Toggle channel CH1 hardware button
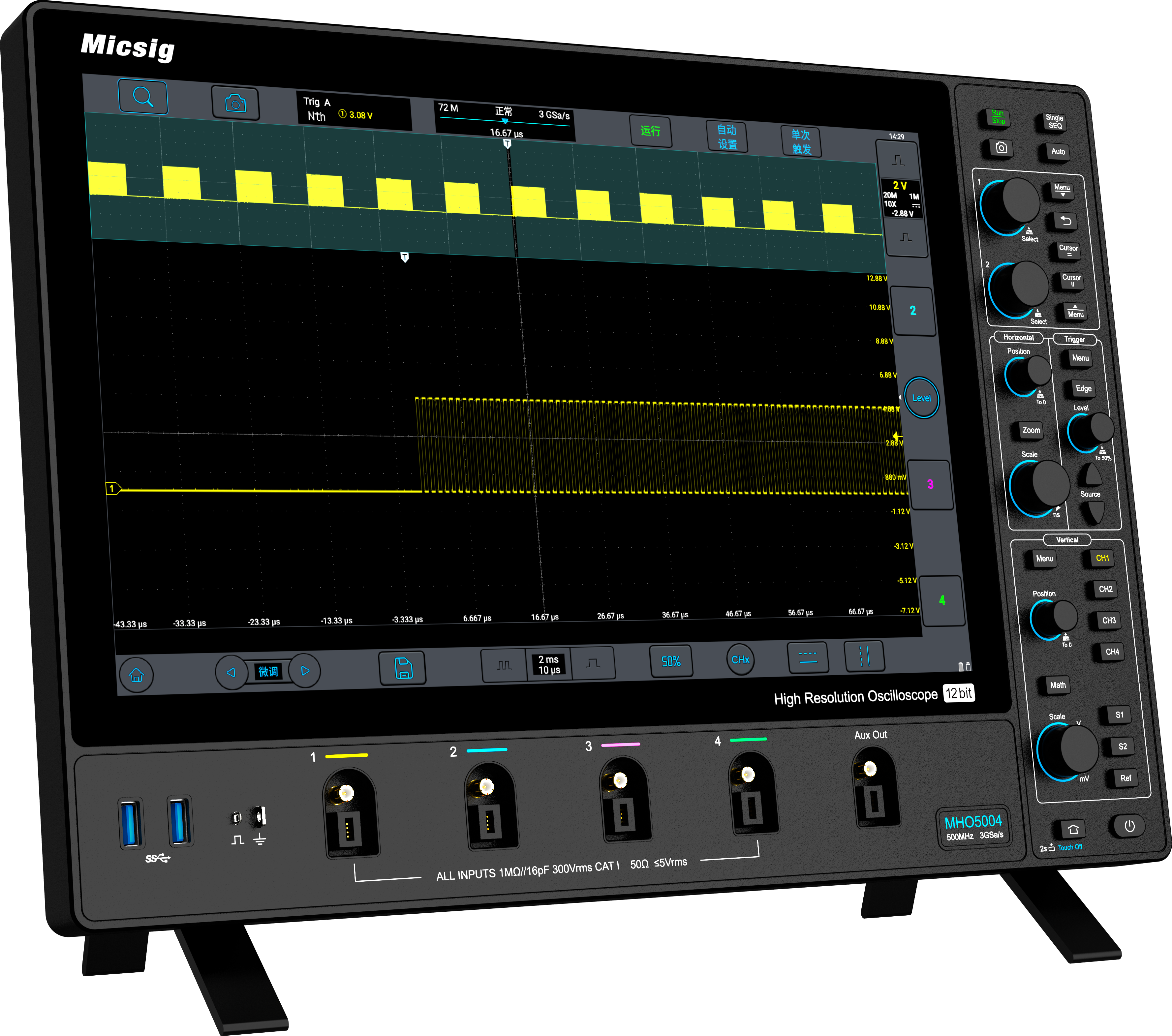This screenshot has height=1036, width=1172. 1102,558
